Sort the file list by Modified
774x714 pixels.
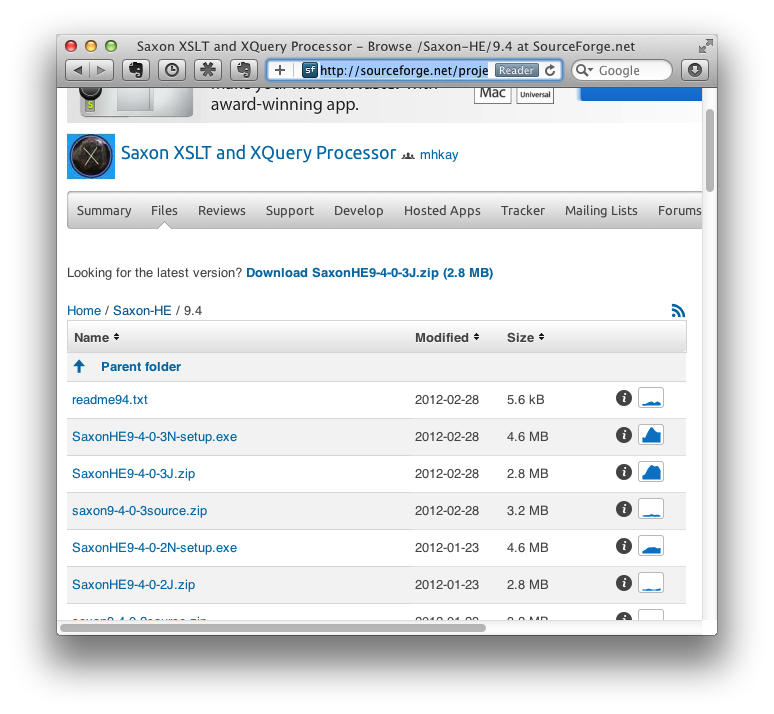tap(447, 337)
